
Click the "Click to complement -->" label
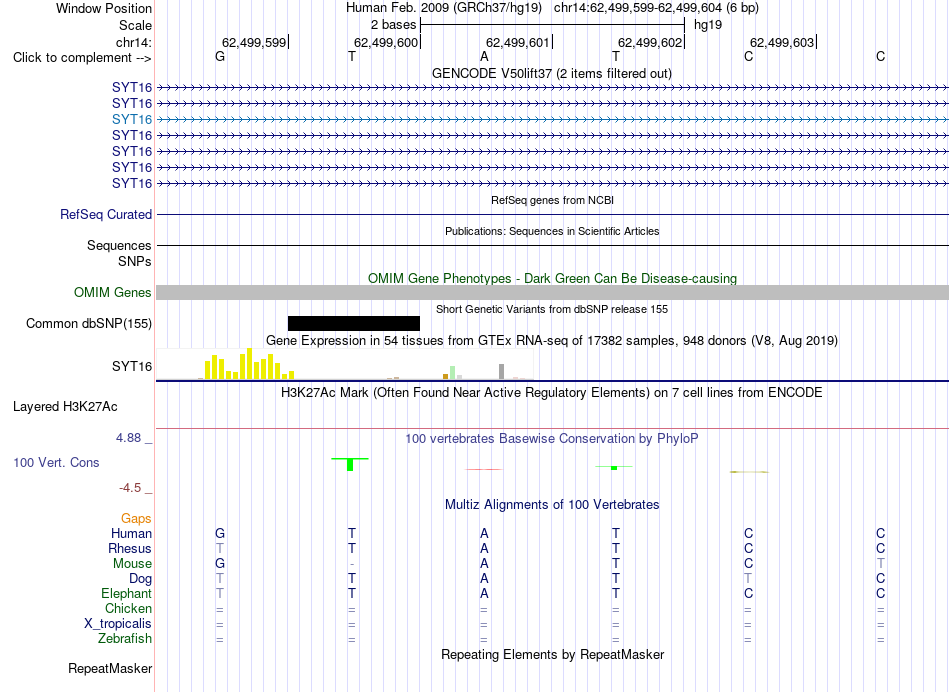(x=82, y=58)
